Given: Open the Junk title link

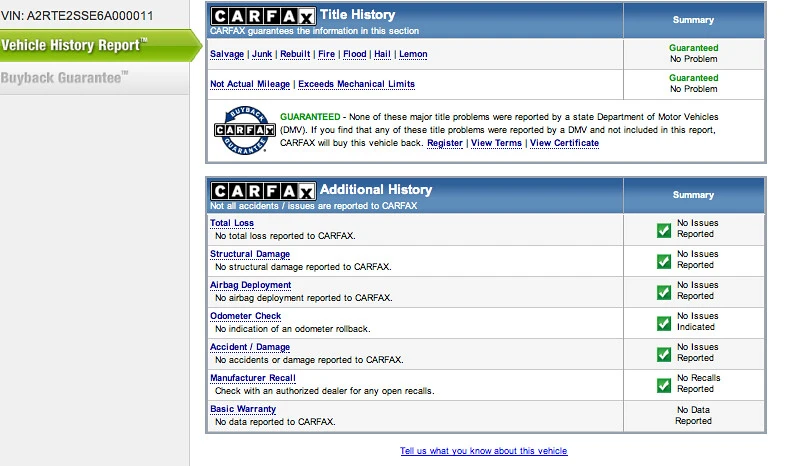Looking at the screenshot, I should 262,54.
